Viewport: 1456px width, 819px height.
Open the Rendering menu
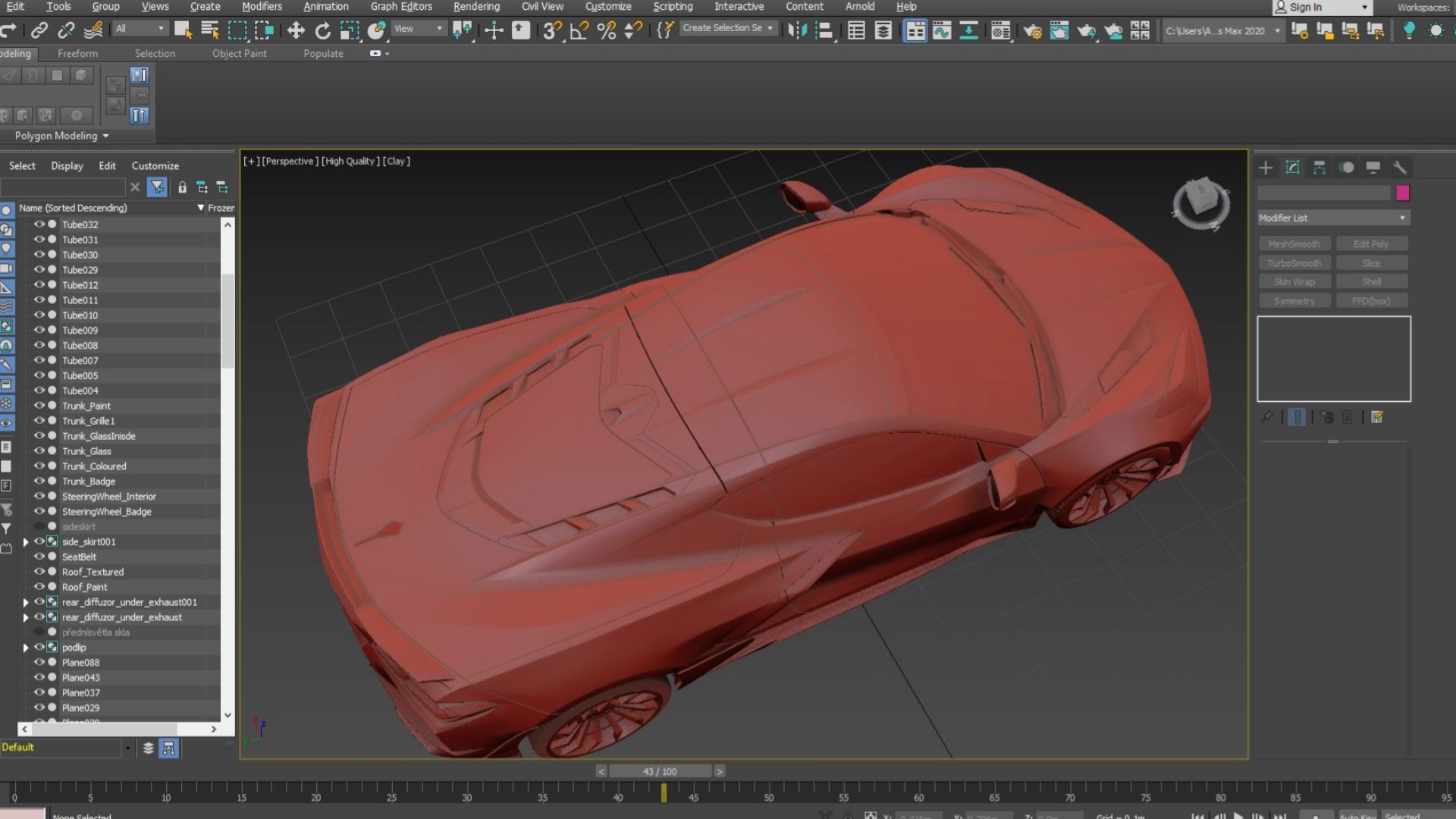(476, 7)
